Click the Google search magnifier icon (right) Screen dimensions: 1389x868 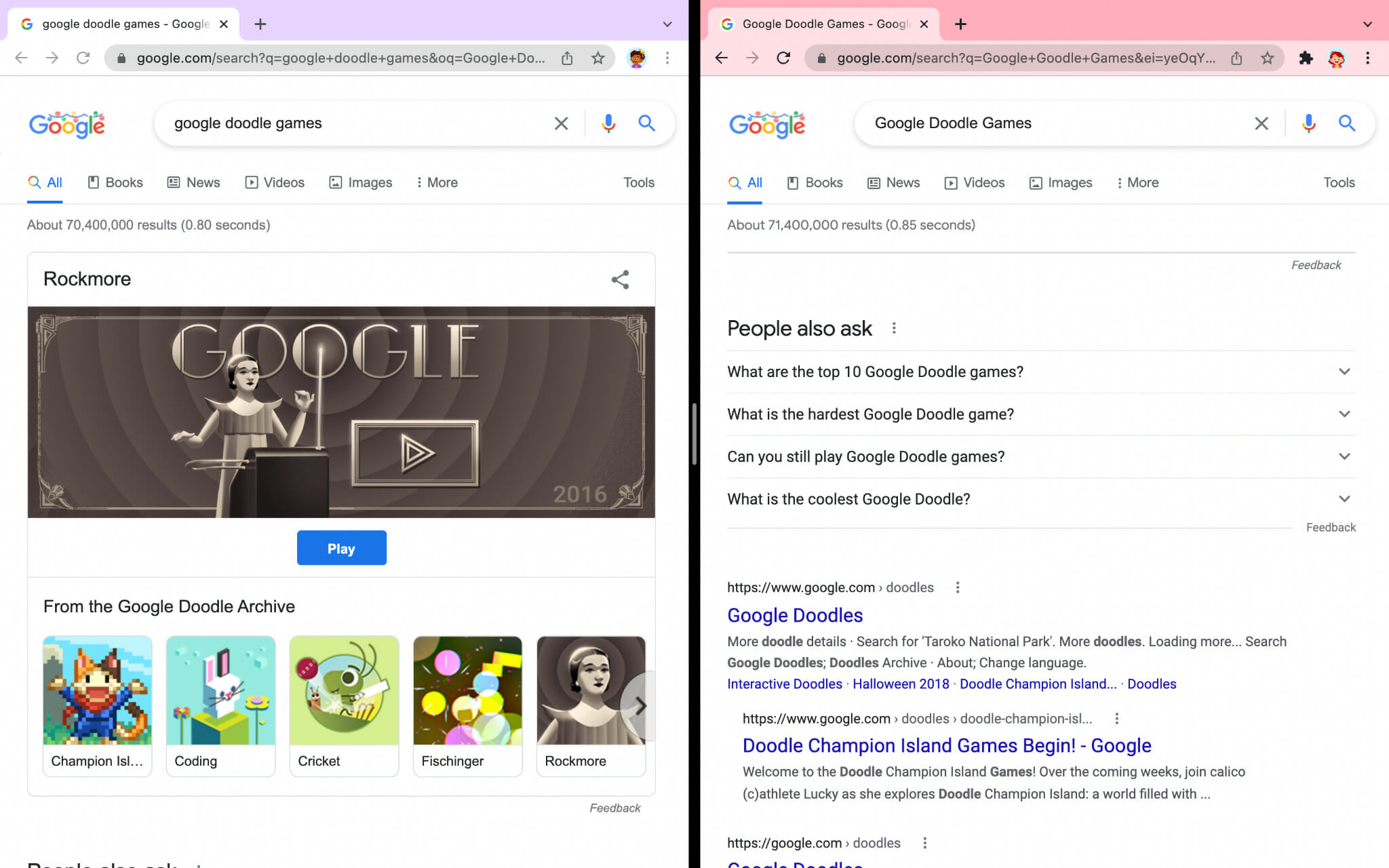click(1347, 123)
